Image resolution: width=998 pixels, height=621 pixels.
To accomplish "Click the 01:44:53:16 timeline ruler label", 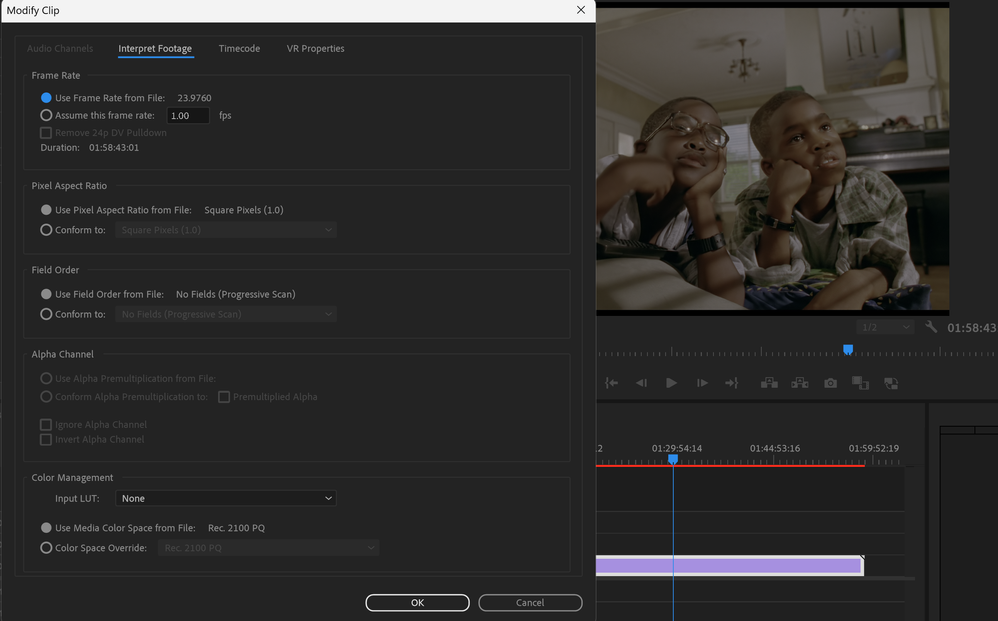I will tap(775, 448).
